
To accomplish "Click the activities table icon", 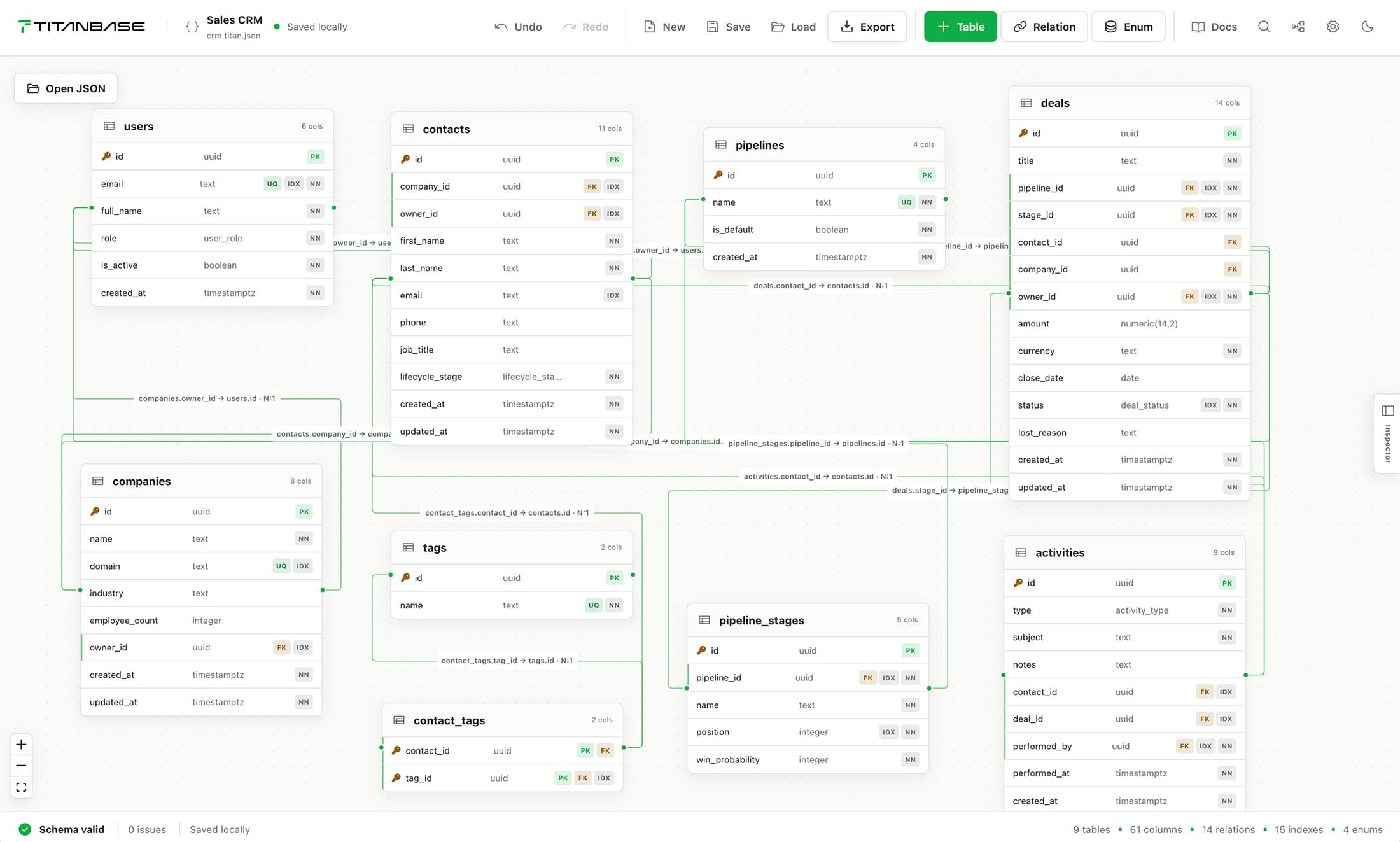I will (1021, 552).
